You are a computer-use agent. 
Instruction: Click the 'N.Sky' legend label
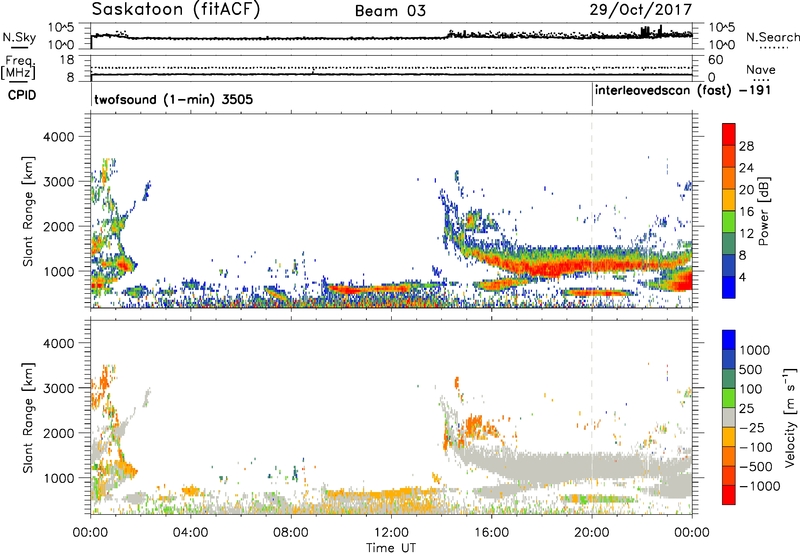click(x=19, y=37)
